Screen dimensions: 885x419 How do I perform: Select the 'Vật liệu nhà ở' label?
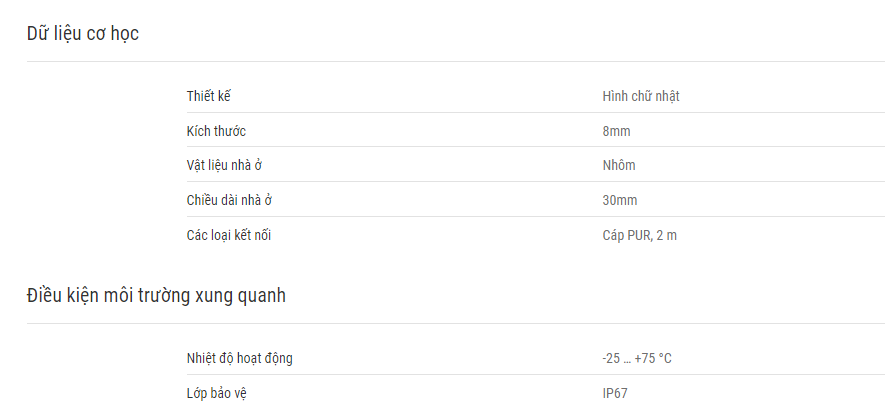coord(225,165)
